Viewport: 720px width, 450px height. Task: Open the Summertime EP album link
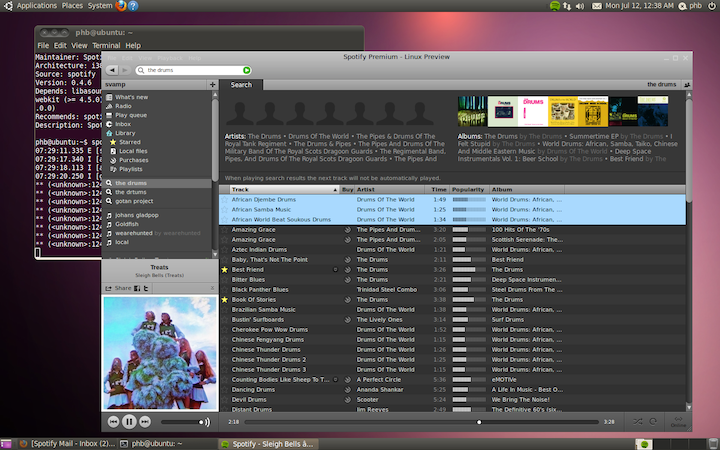[594, 136]
